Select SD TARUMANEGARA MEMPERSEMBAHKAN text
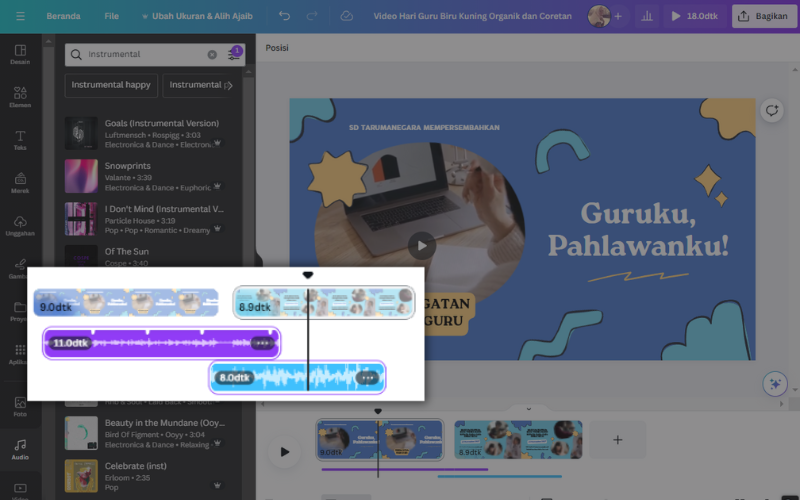 424,128
